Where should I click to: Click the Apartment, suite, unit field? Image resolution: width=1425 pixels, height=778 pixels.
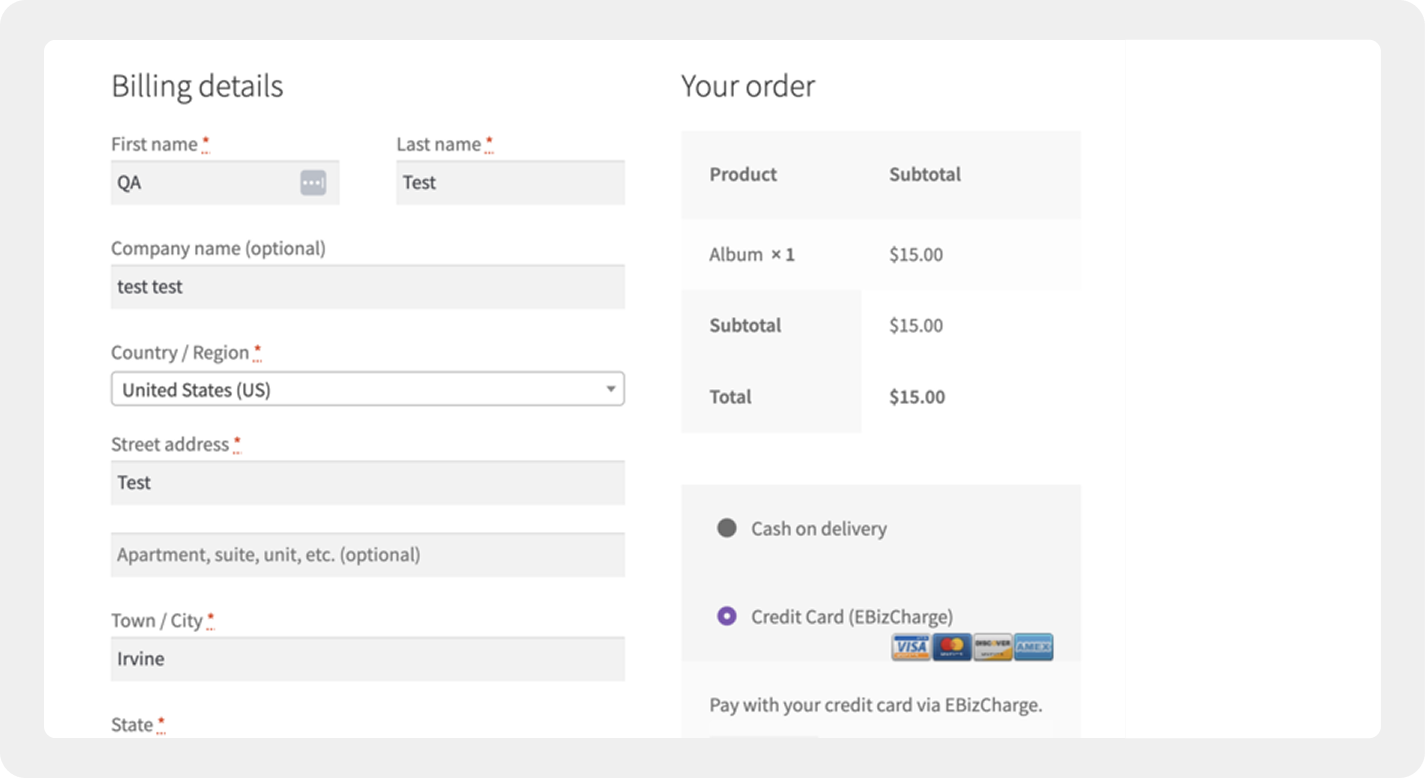(x=368, y=554)
